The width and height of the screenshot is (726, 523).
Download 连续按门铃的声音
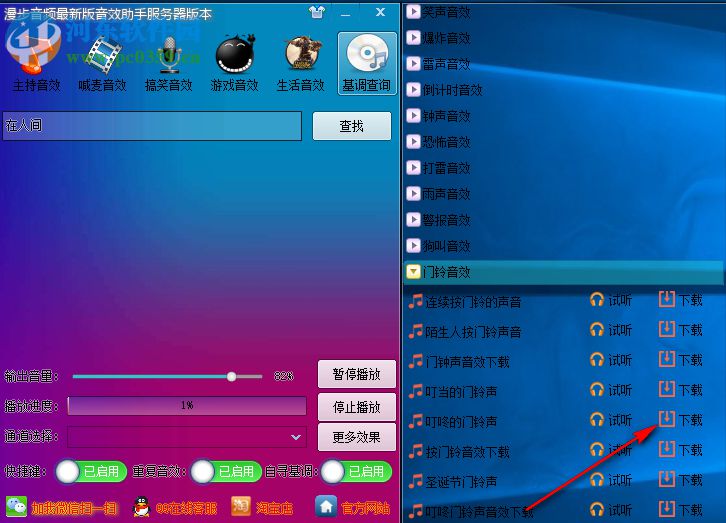point(681,300)
